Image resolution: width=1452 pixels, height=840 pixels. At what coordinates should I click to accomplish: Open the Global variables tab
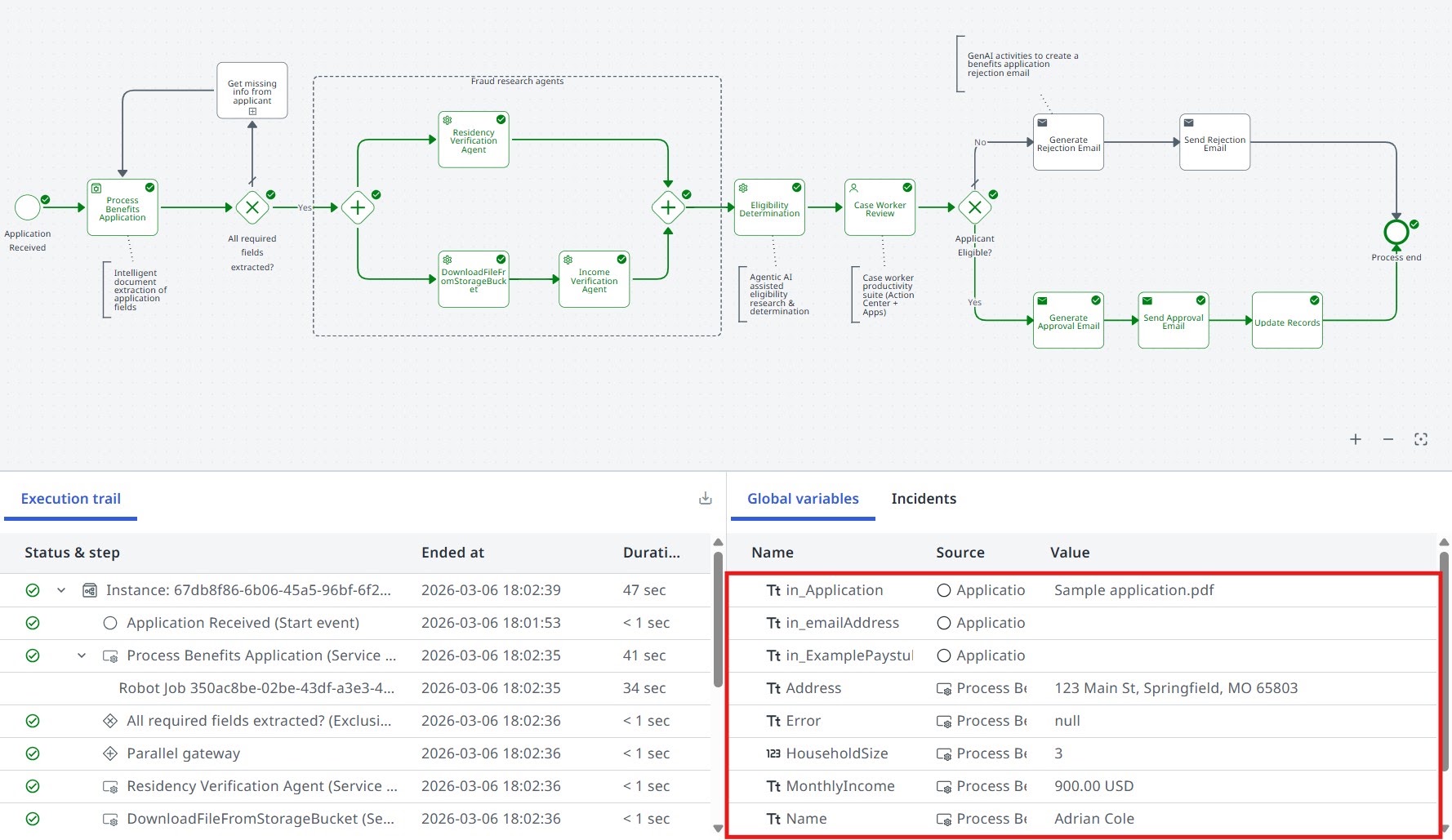click(803, 499)
